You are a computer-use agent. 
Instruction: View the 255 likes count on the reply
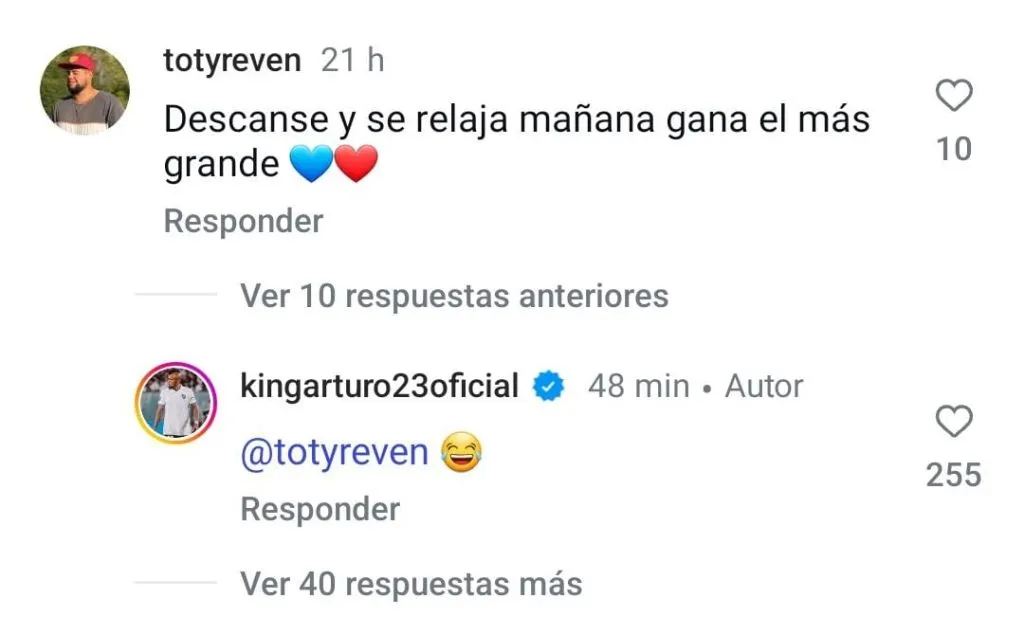[954, 474]
